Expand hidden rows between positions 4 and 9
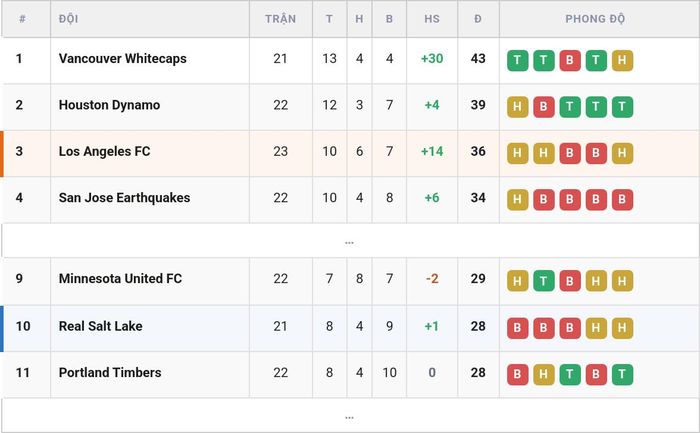Image resolution: width=700 pixels, height=433 pixels. tap(350, 241)
